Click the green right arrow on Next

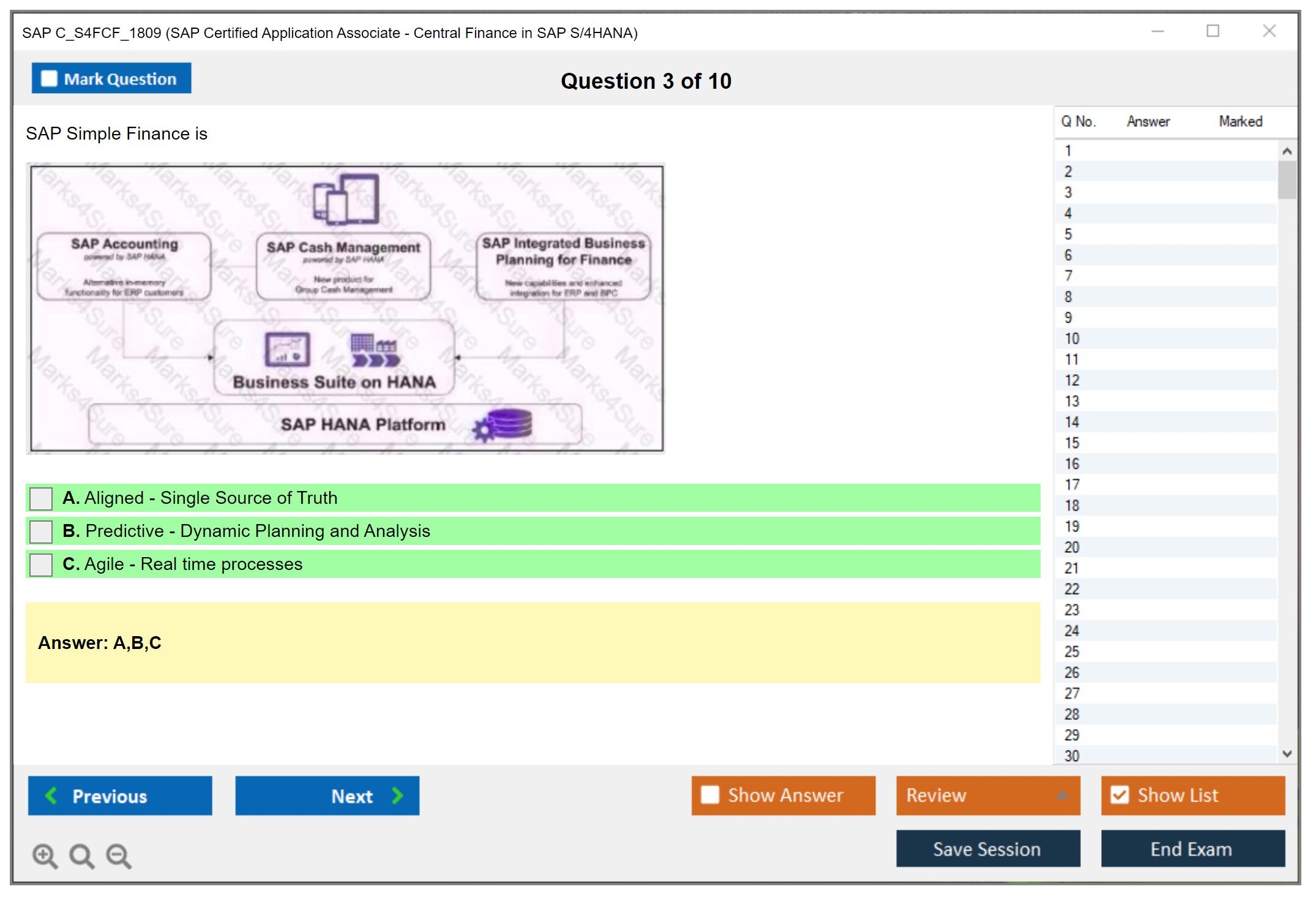[398, 795]
